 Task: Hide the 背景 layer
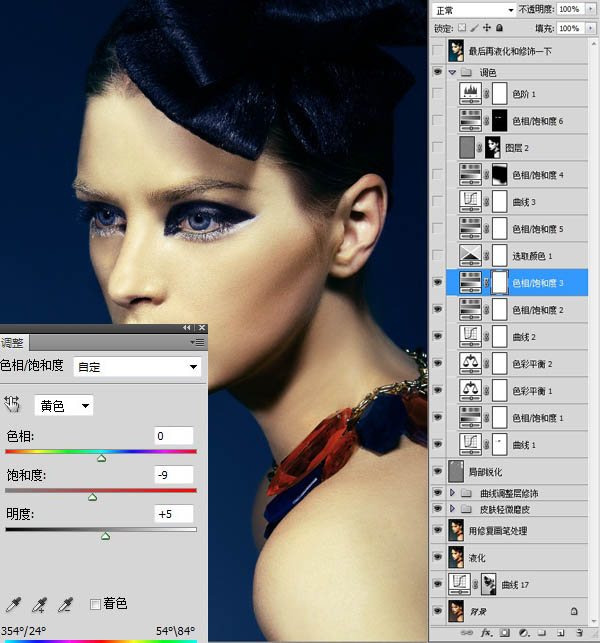(x=437, y=609)
